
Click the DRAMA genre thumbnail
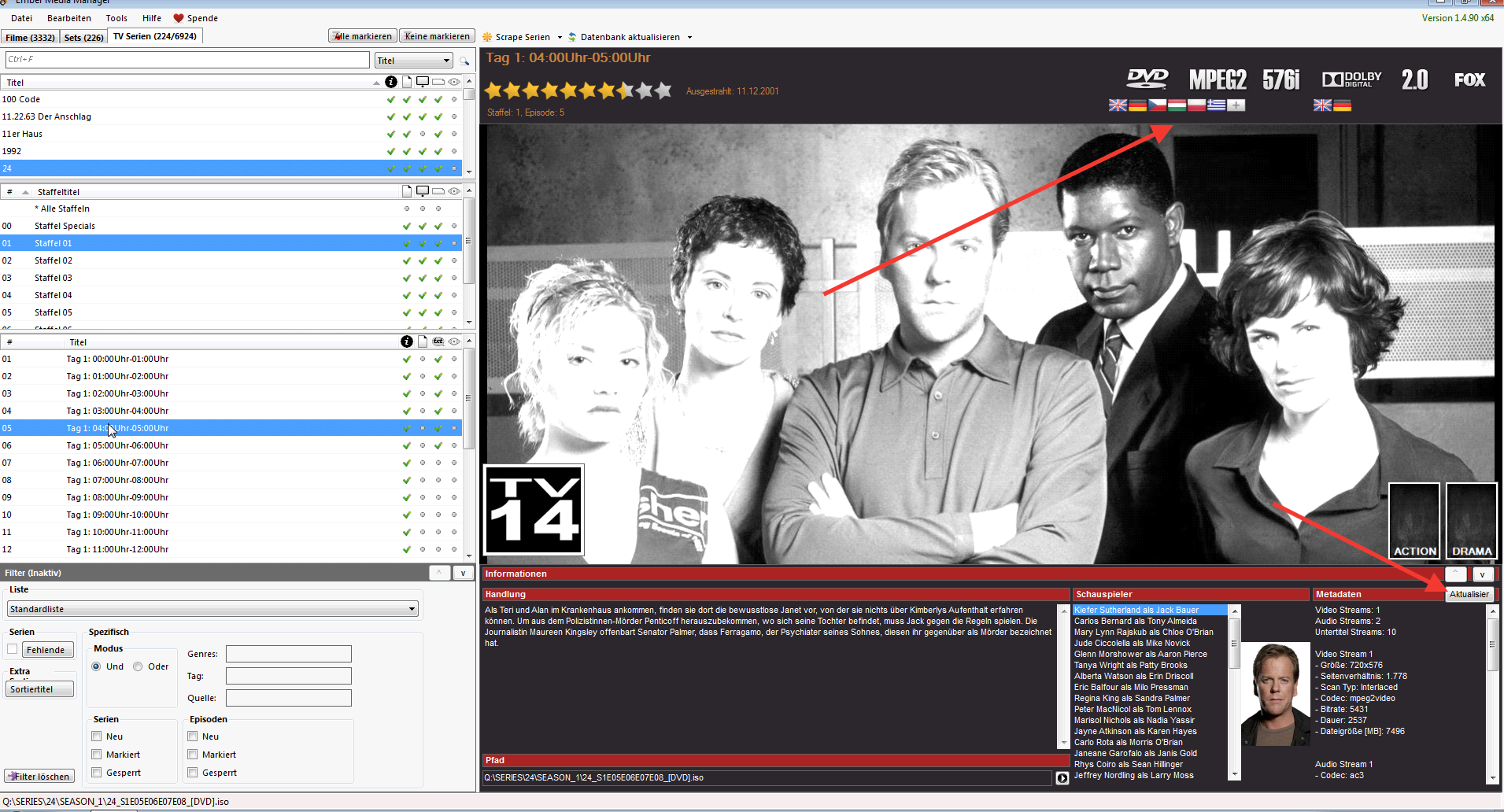[x=1472, y=521]
